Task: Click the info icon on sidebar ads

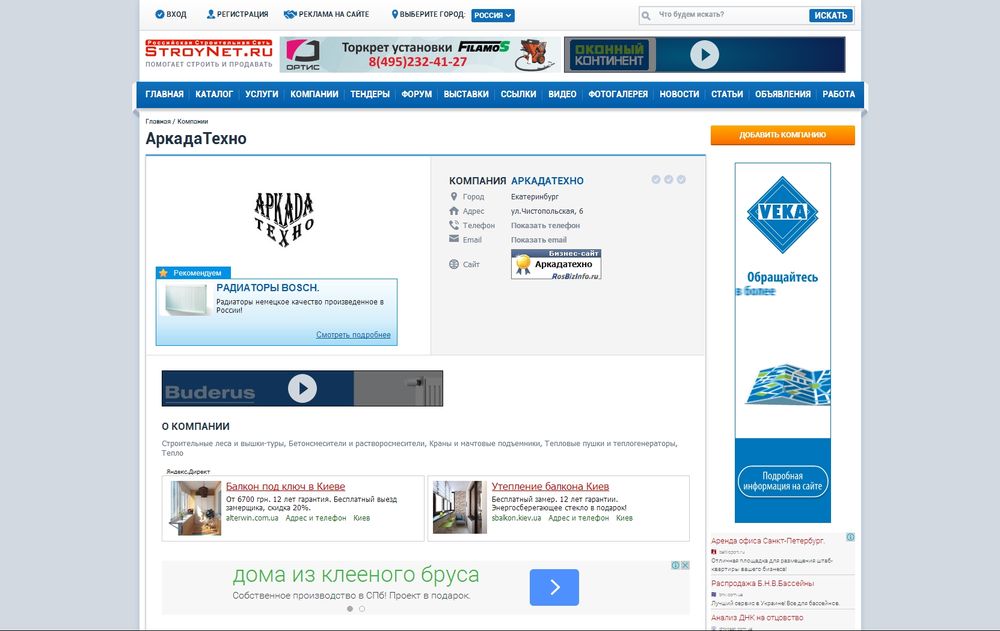Action: click(x=850, y=537)
